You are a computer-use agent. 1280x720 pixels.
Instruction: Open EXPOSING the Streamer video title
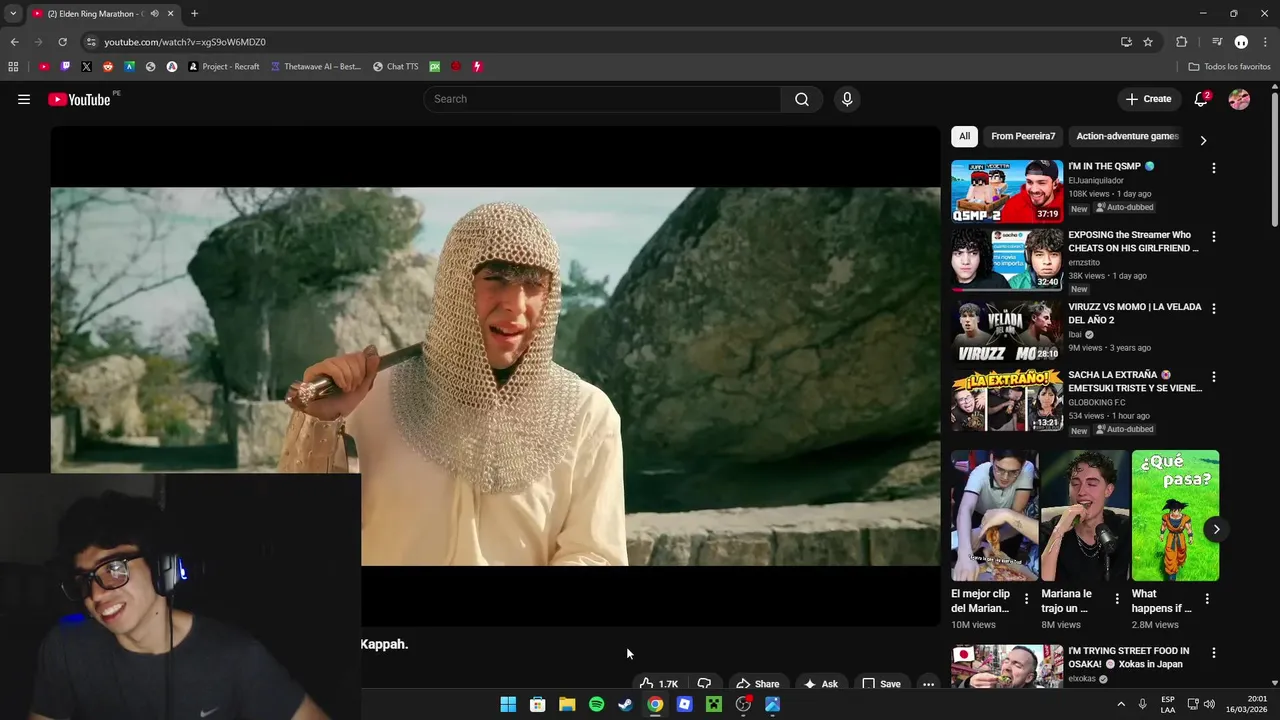(x=1133, y=241)
